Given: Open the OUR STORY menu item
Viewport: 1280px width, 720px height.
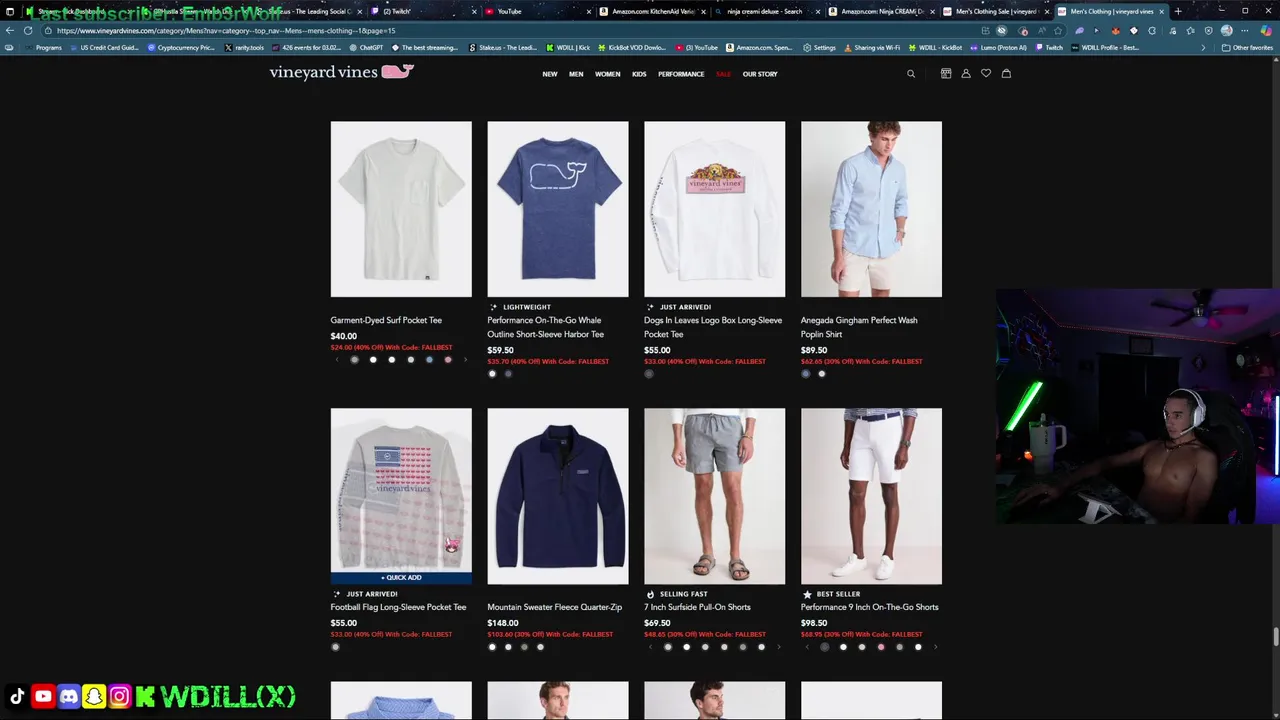Looking at the screenshot, I should coord(760,74).
